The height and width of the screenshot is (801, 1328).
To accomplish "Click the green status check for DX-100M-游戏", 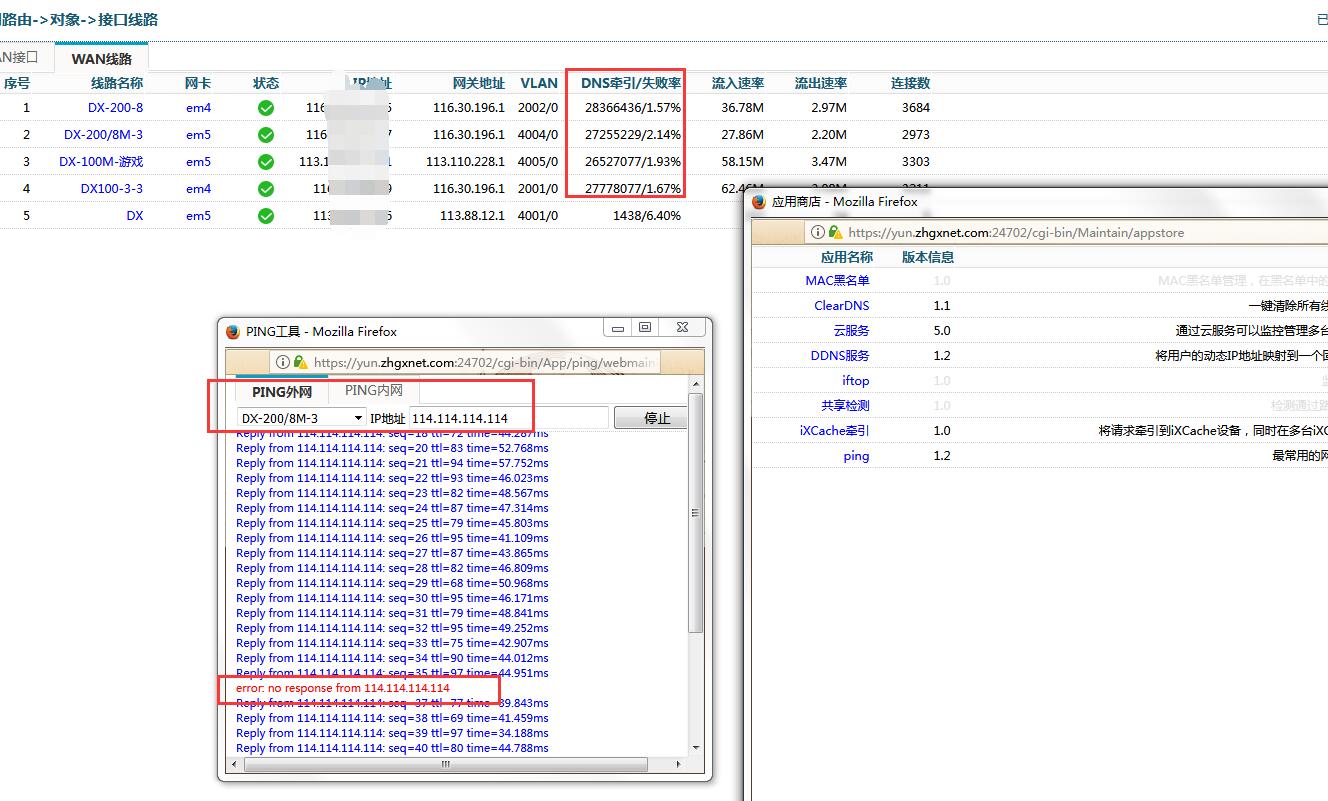I will pyautogui.click(x=266, y=162).
